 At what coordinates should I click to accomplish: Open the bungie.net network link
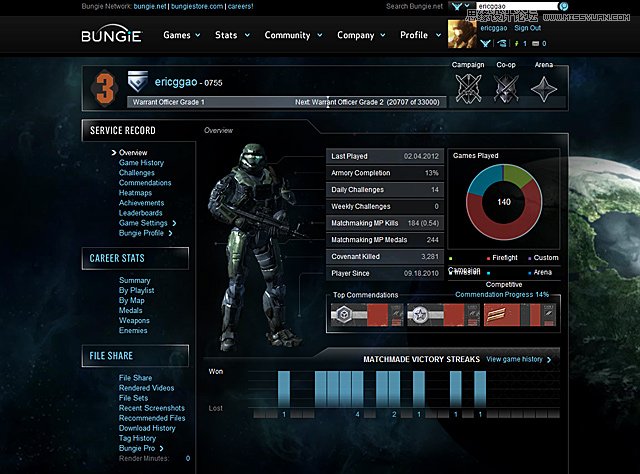[150, 6]
